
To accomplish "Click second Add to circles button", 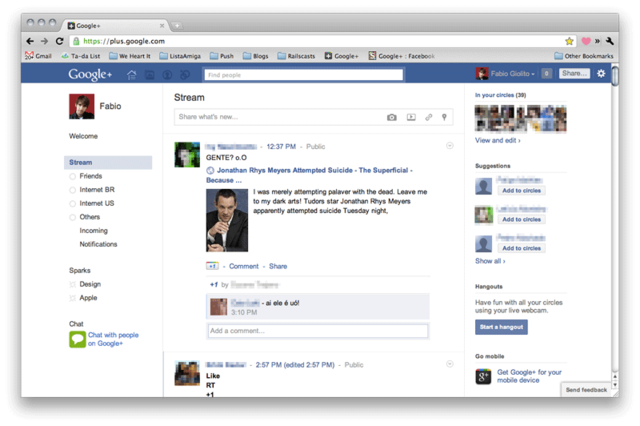I will click(x=521, y=220).
